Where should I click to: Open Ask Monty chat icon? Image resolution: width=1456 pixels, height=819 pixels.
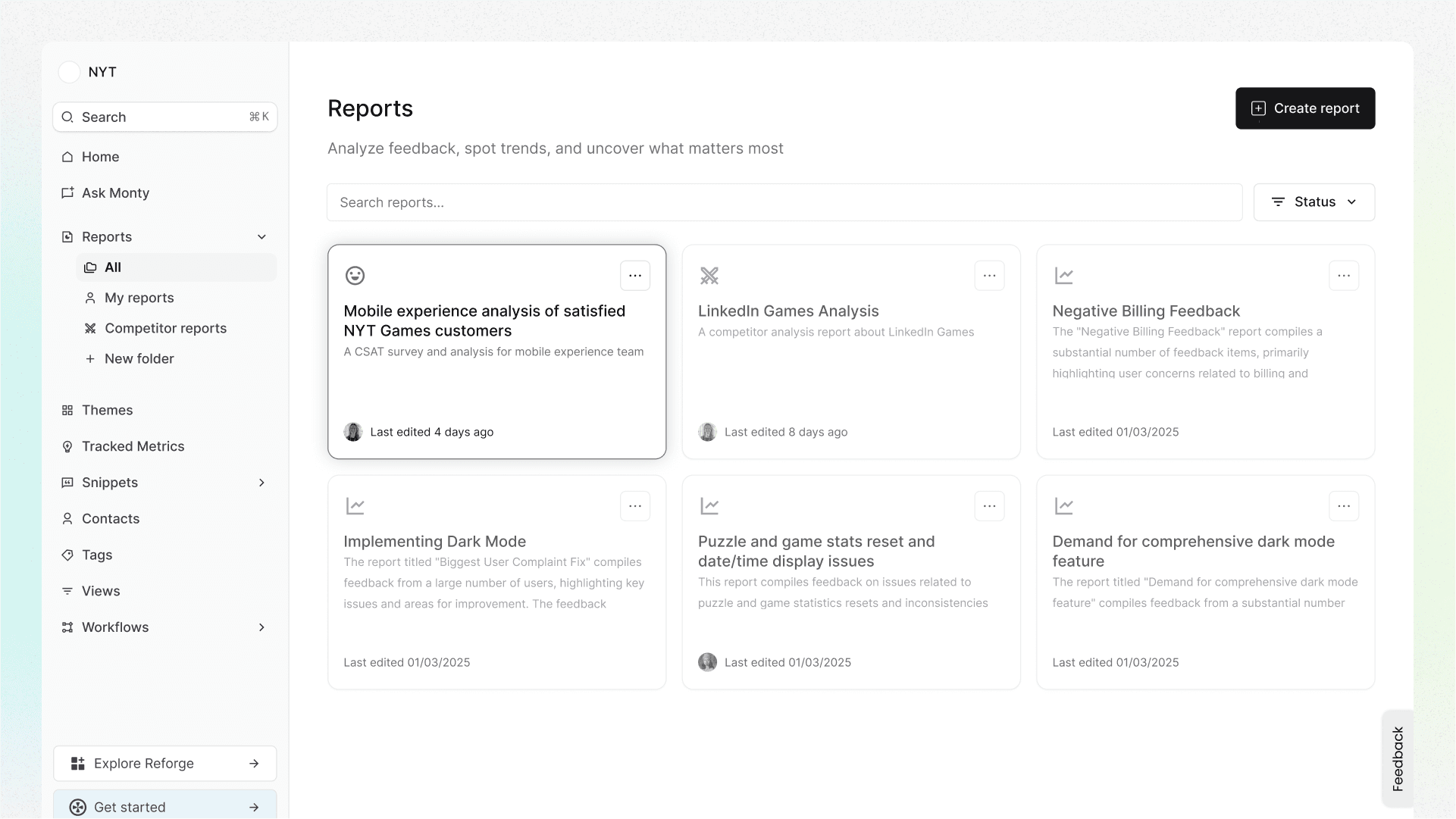pos(67,192)
